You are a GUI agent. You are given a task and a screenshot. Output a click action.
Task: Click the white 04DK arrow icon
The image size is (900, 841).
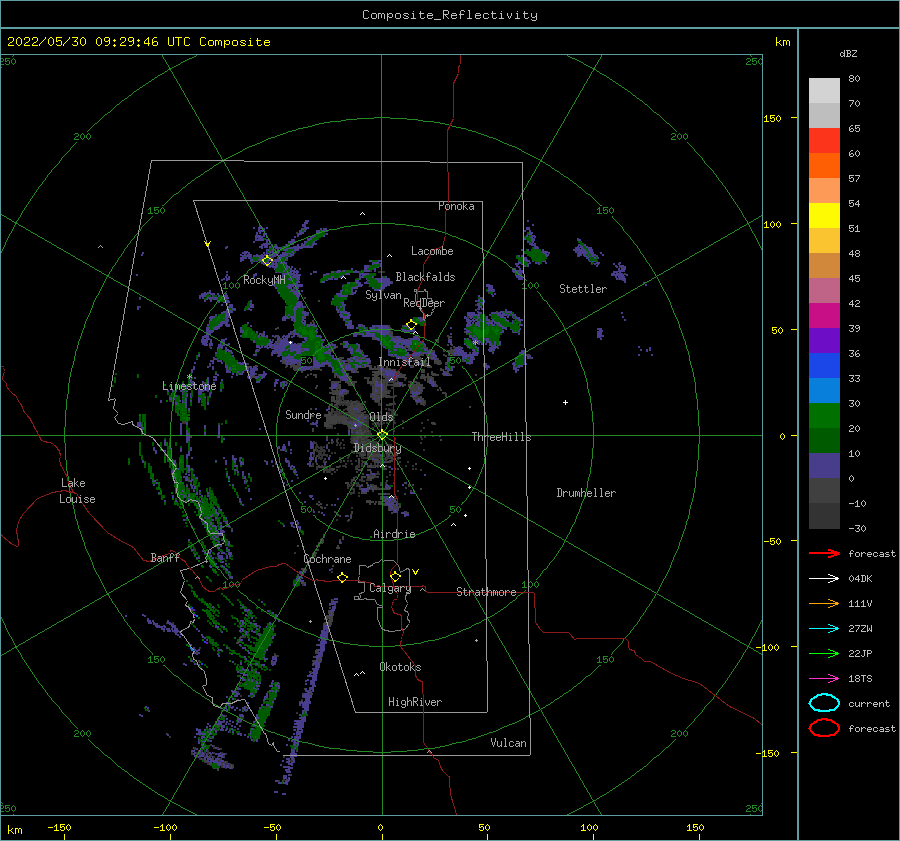tap(824, 578)
